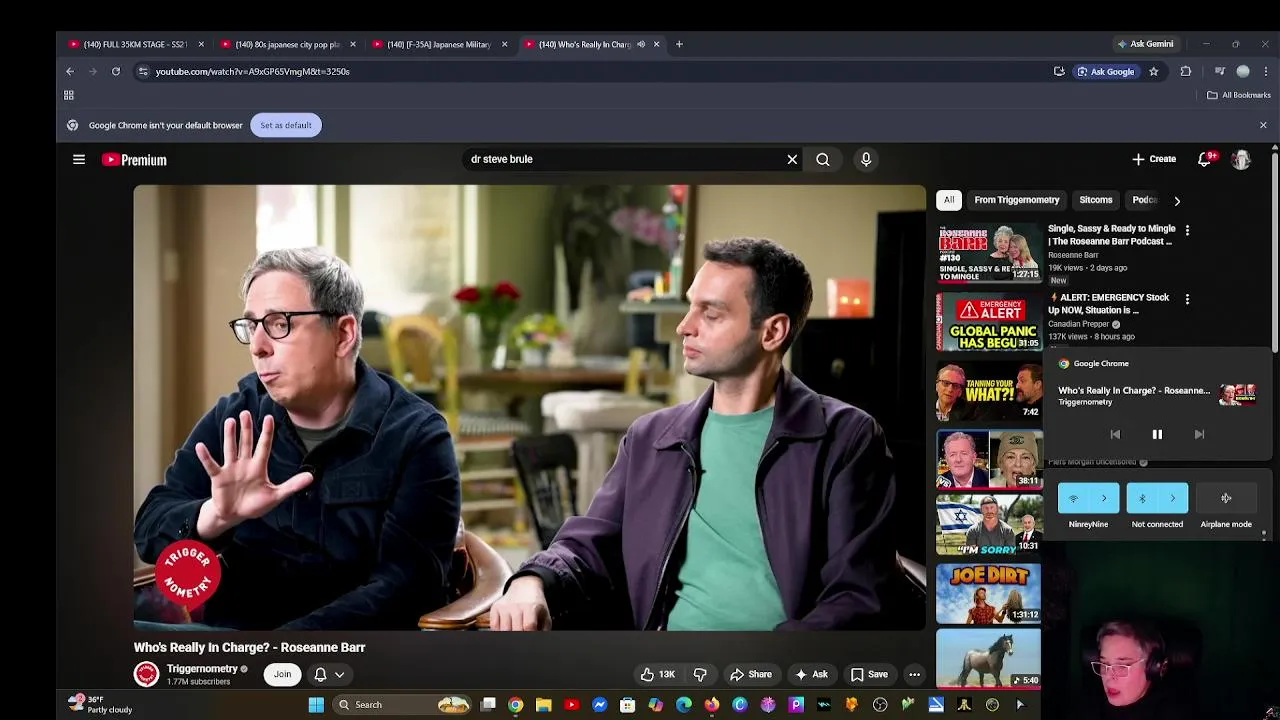Go to the YouTube Premium home logo

point(134,160)
